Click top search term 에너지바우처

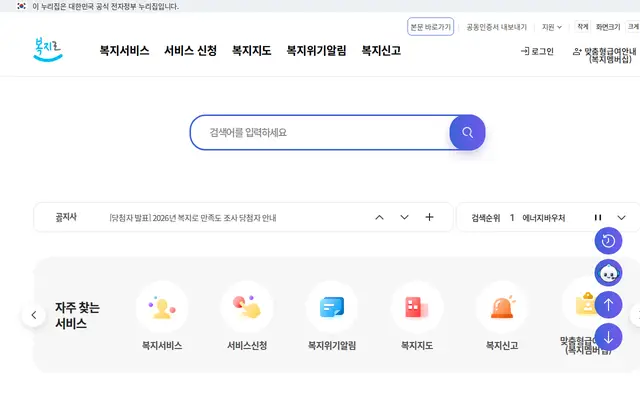pyautogui.click(x=544, y=218)
